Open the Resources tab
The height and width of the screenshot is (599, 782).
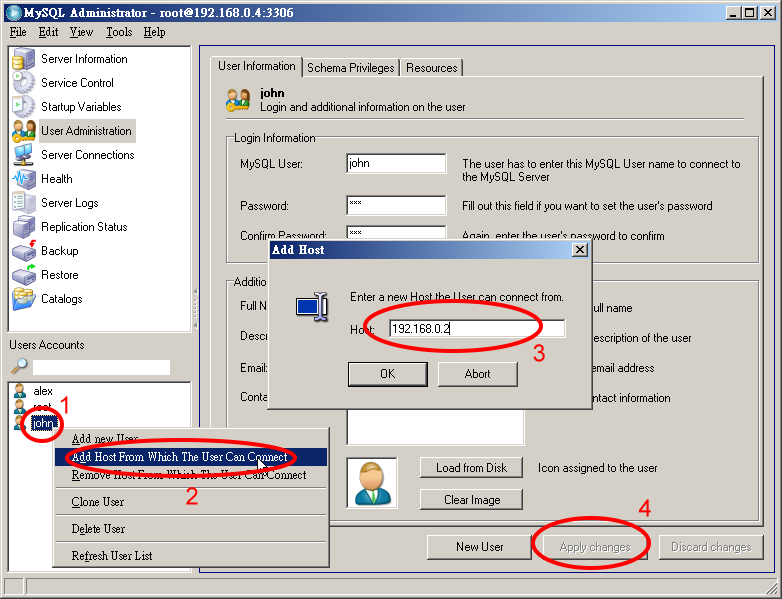[431, 68]
